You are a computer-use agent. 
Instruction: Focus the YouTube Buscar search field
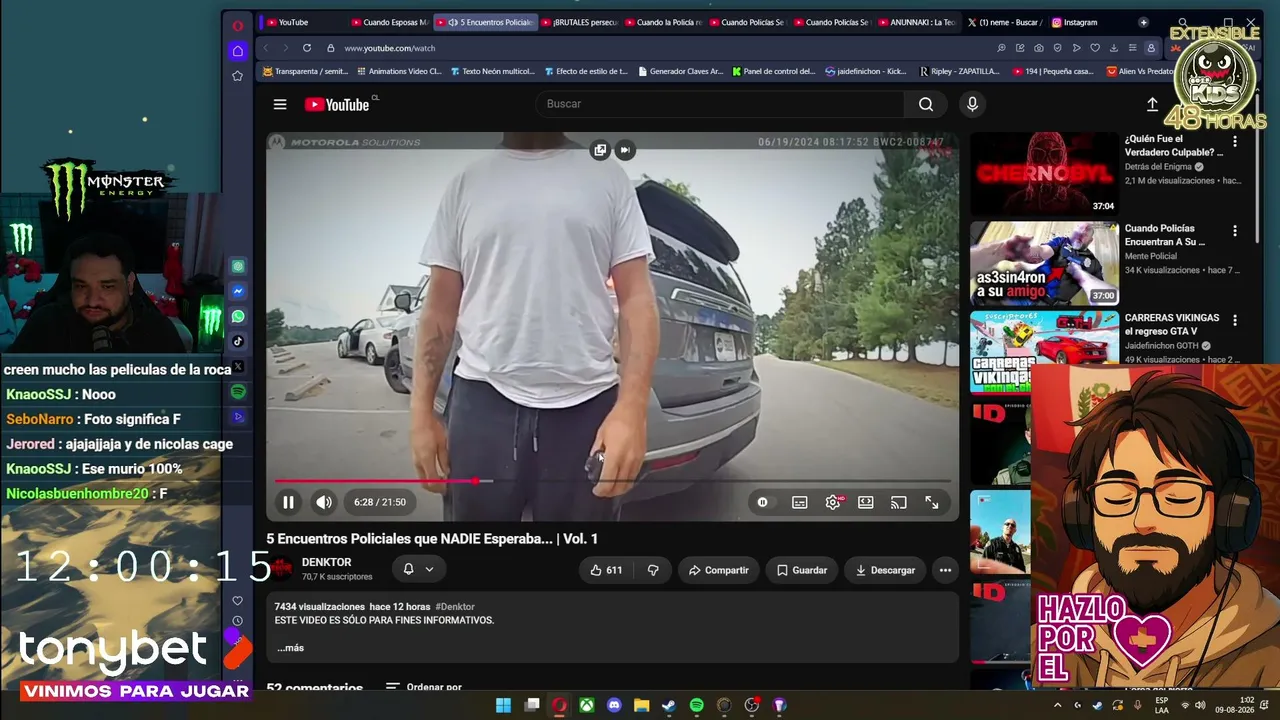[x=720, y=104]
